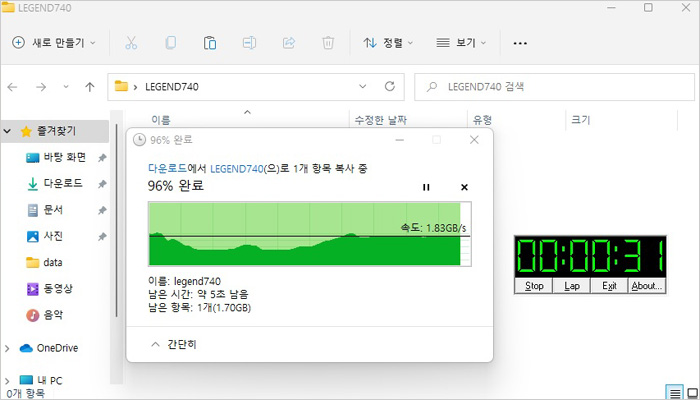Cancel the copy with the X button
The height and width of the screenshot is (400, 700).
[464, 187]
